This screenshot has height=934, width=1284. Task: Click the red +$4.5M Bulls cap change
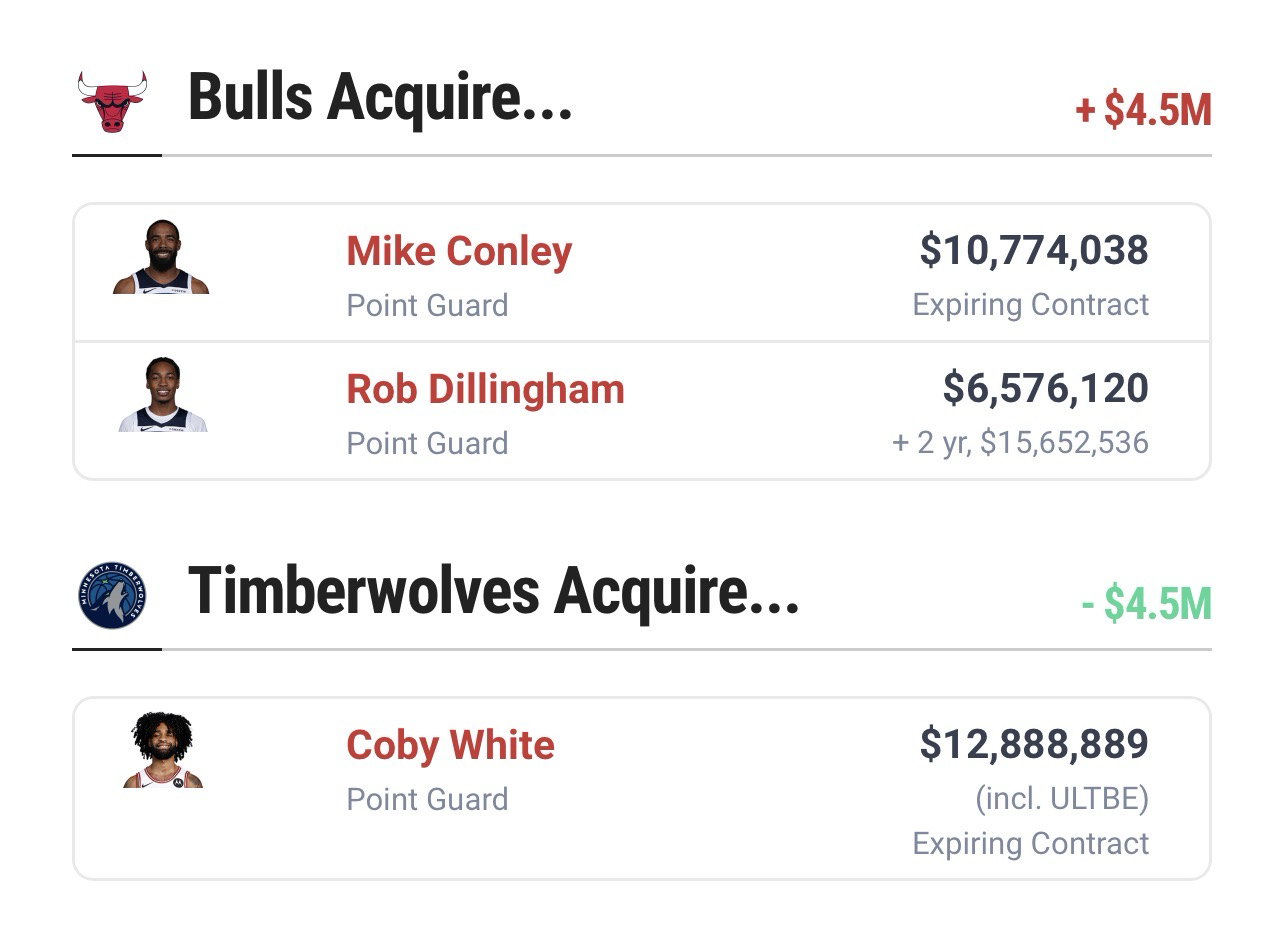(1143, 110)
